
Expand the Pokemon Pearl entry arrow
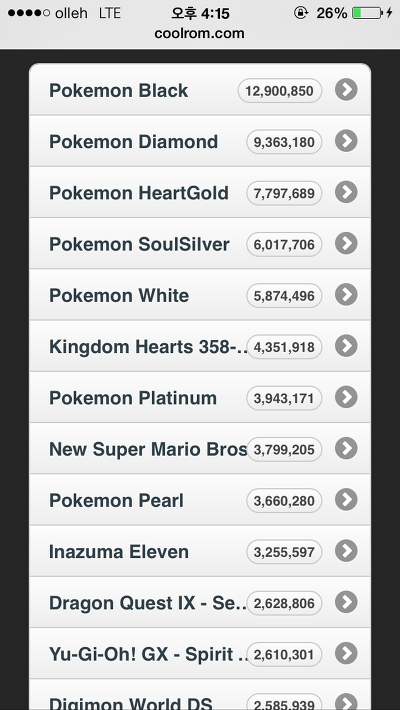(347, 499)
